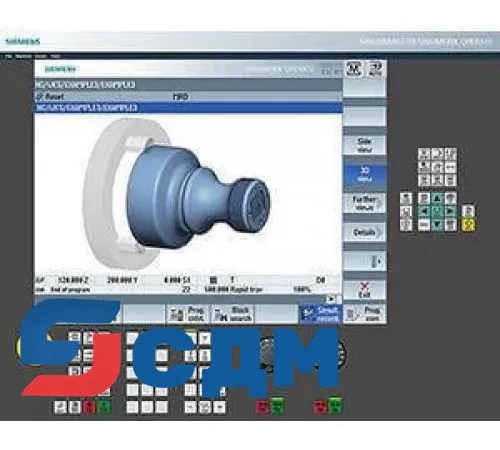Click the green feed start button

(x=335, y=406)
